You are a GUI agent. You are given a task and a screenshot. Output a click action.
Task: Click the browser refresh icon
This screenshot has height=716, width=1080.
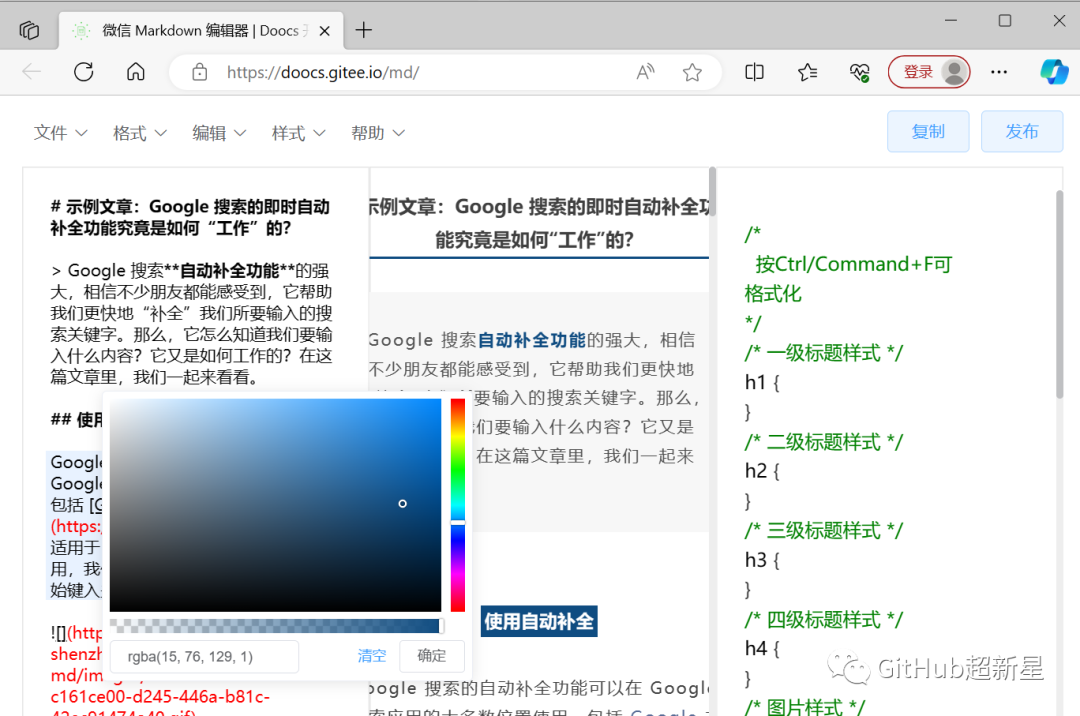[x=83, y=72]
